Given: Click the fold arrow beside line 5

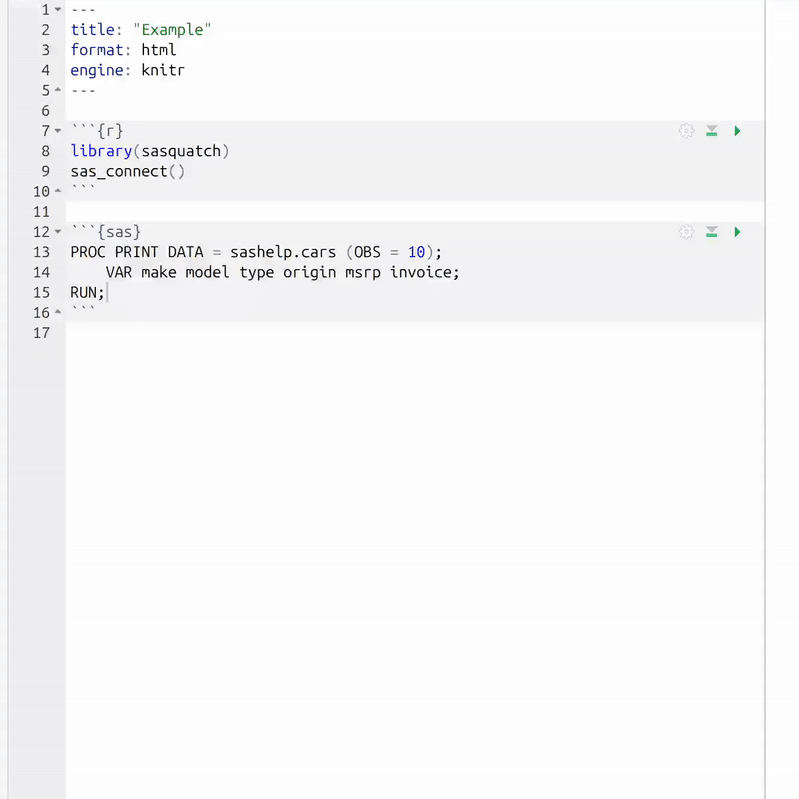Looking at the screenshot, I should point(58,91).
